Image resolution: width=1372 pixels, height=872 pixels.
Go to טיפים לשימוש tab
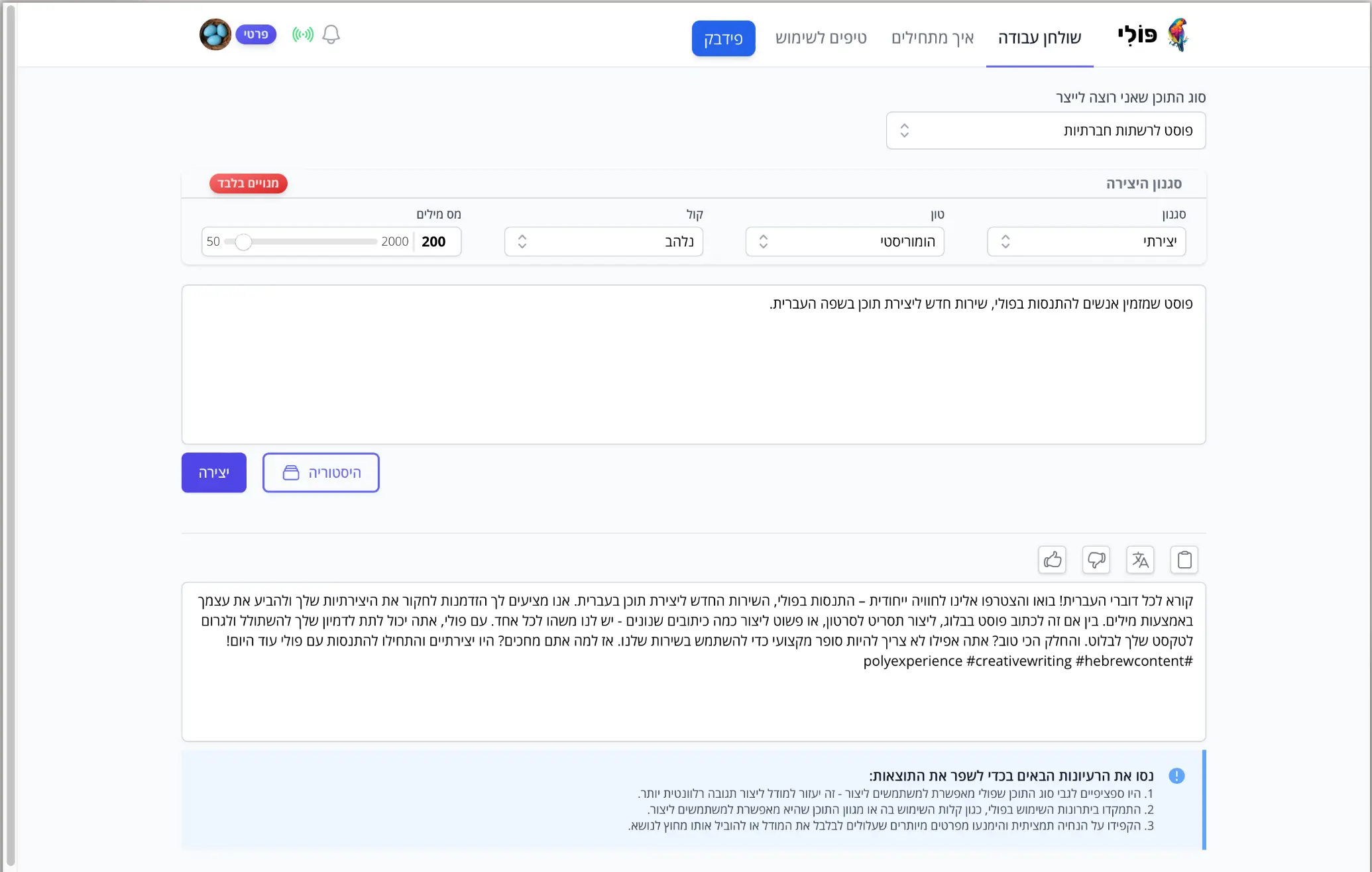point(821,38)
